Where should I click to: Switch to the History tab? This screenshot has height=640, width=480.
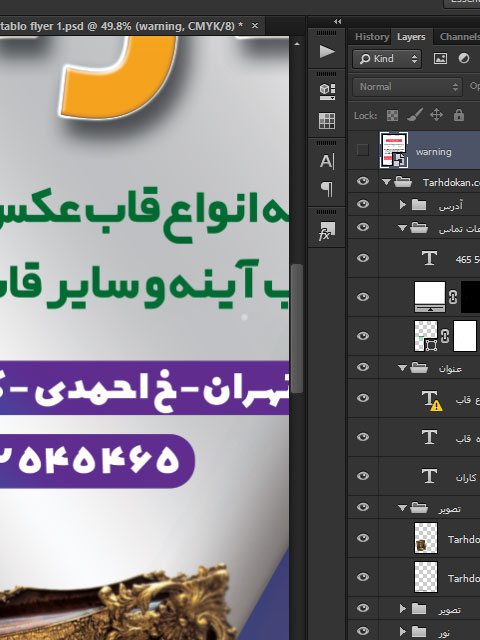pyautogui.click(x=371, y=37)
